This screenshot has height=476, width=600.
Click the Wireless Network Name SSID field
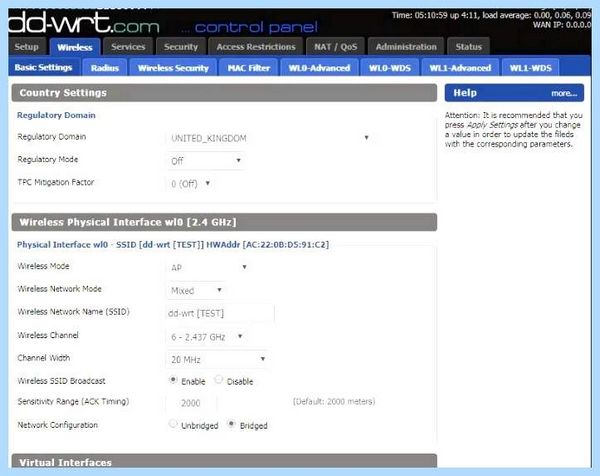220,313
